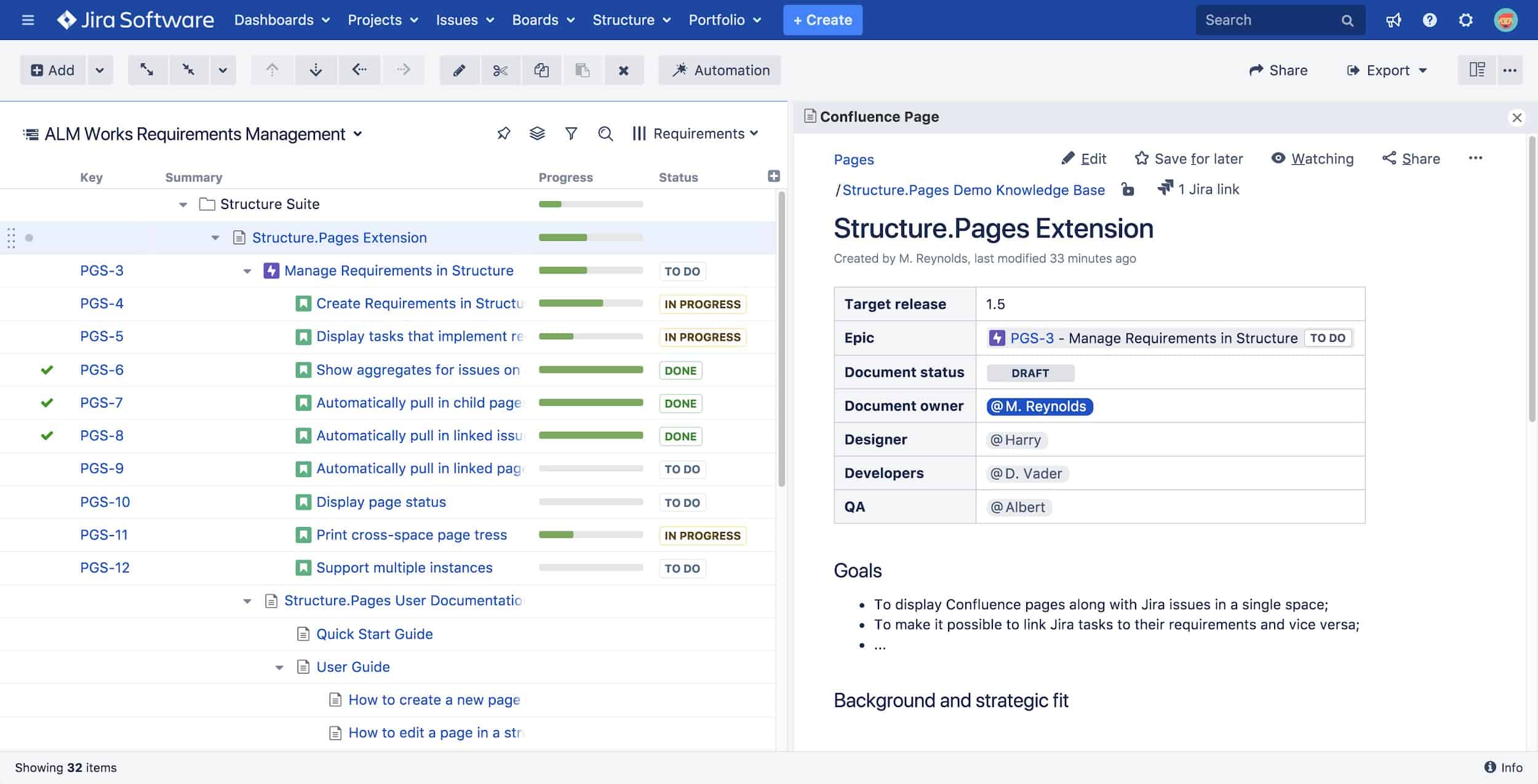This screenshot has width=1538, height=784.
Task: Click the Automation button
Action: 719,70
